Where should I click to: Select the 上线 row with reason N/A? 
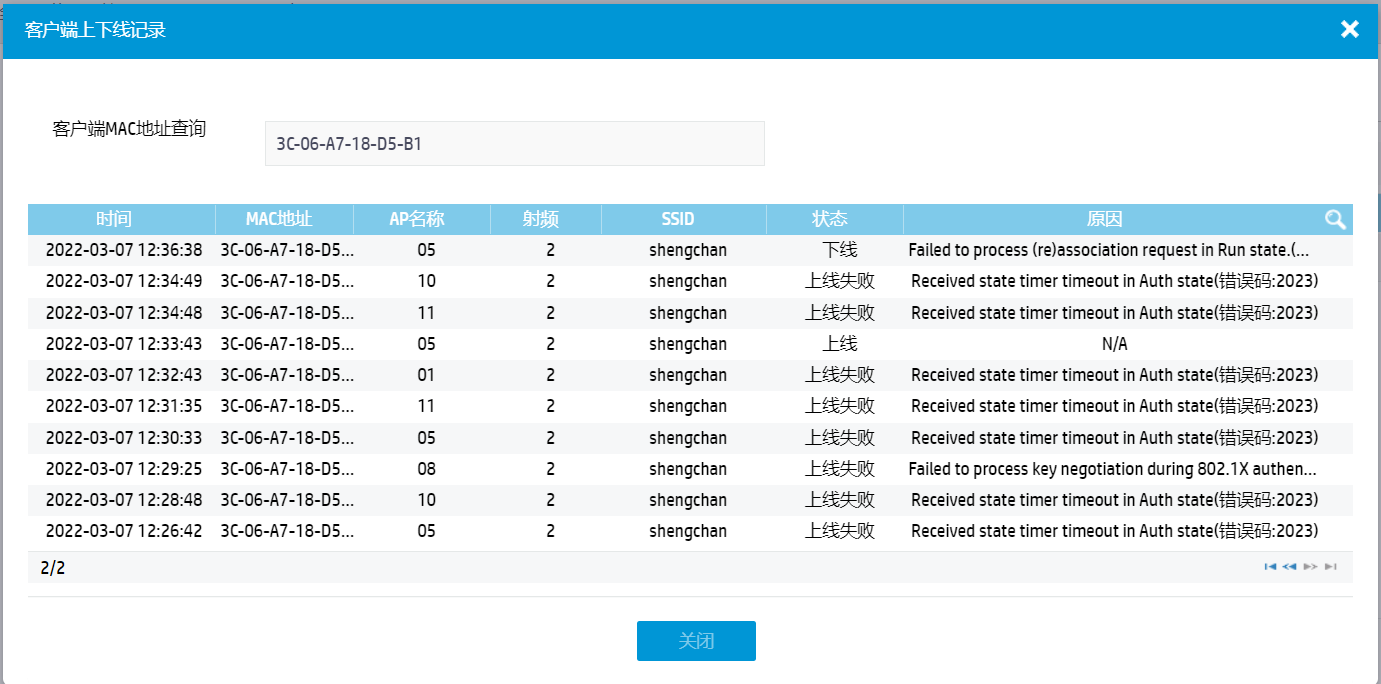[x=690, y=344]
